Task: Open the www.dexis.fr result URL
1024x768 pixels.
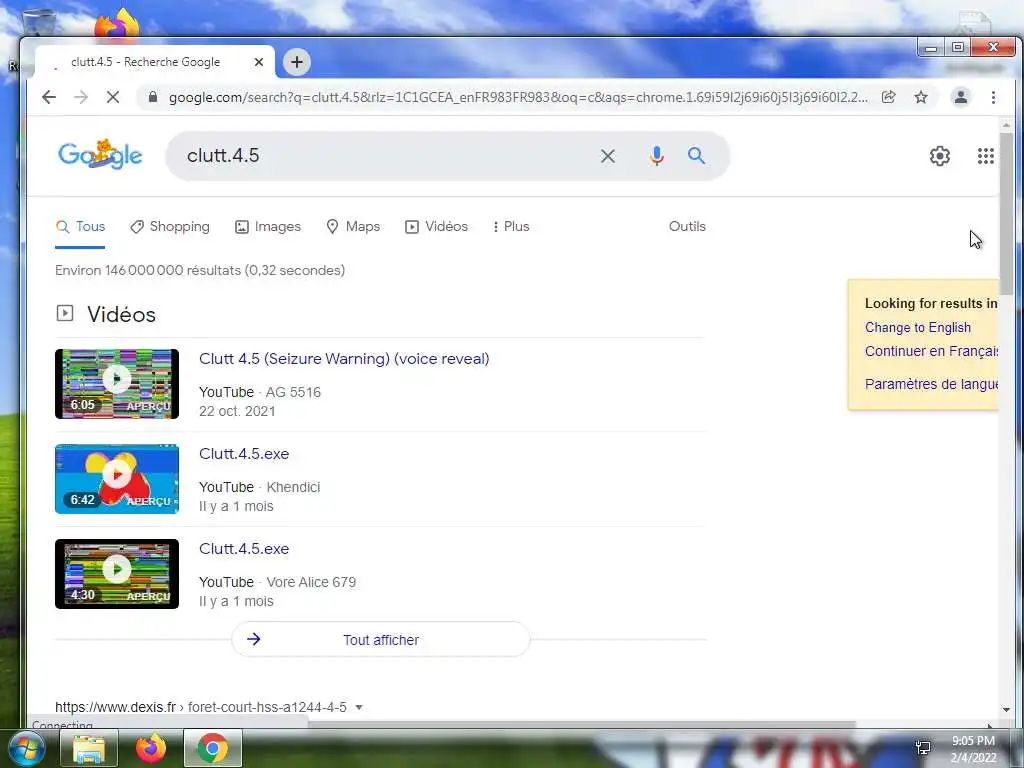Action: [x=200, y=707]
